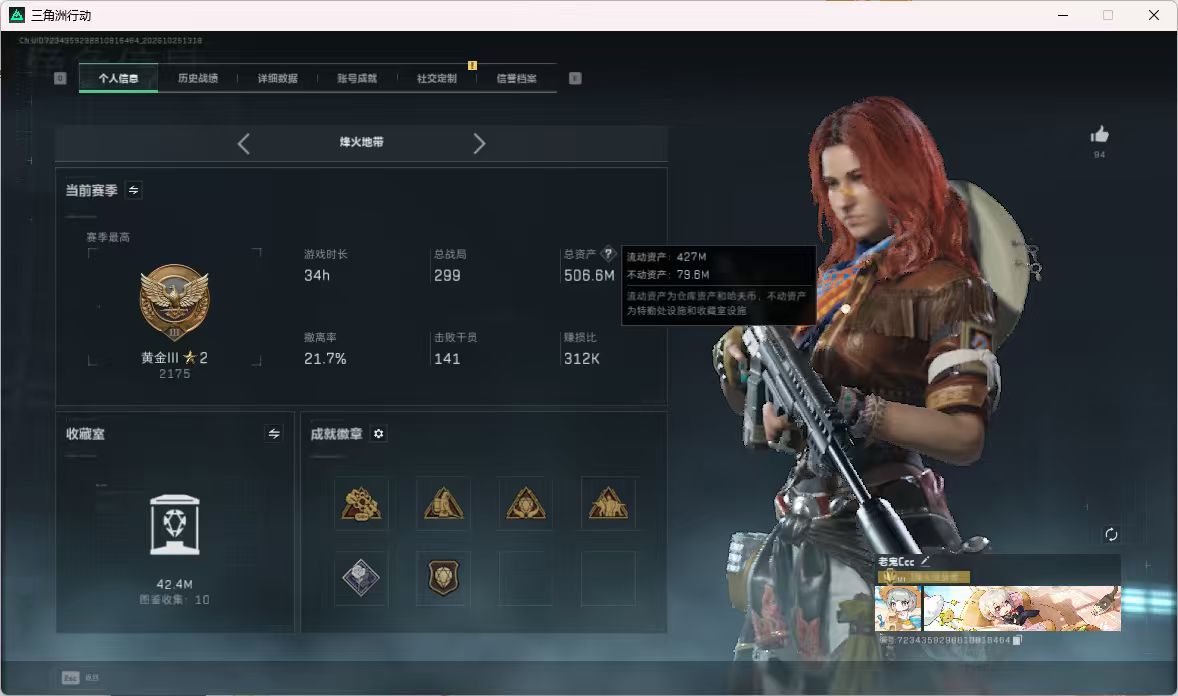
Task: Go to the 账号成就 tab
Action: 357,78
